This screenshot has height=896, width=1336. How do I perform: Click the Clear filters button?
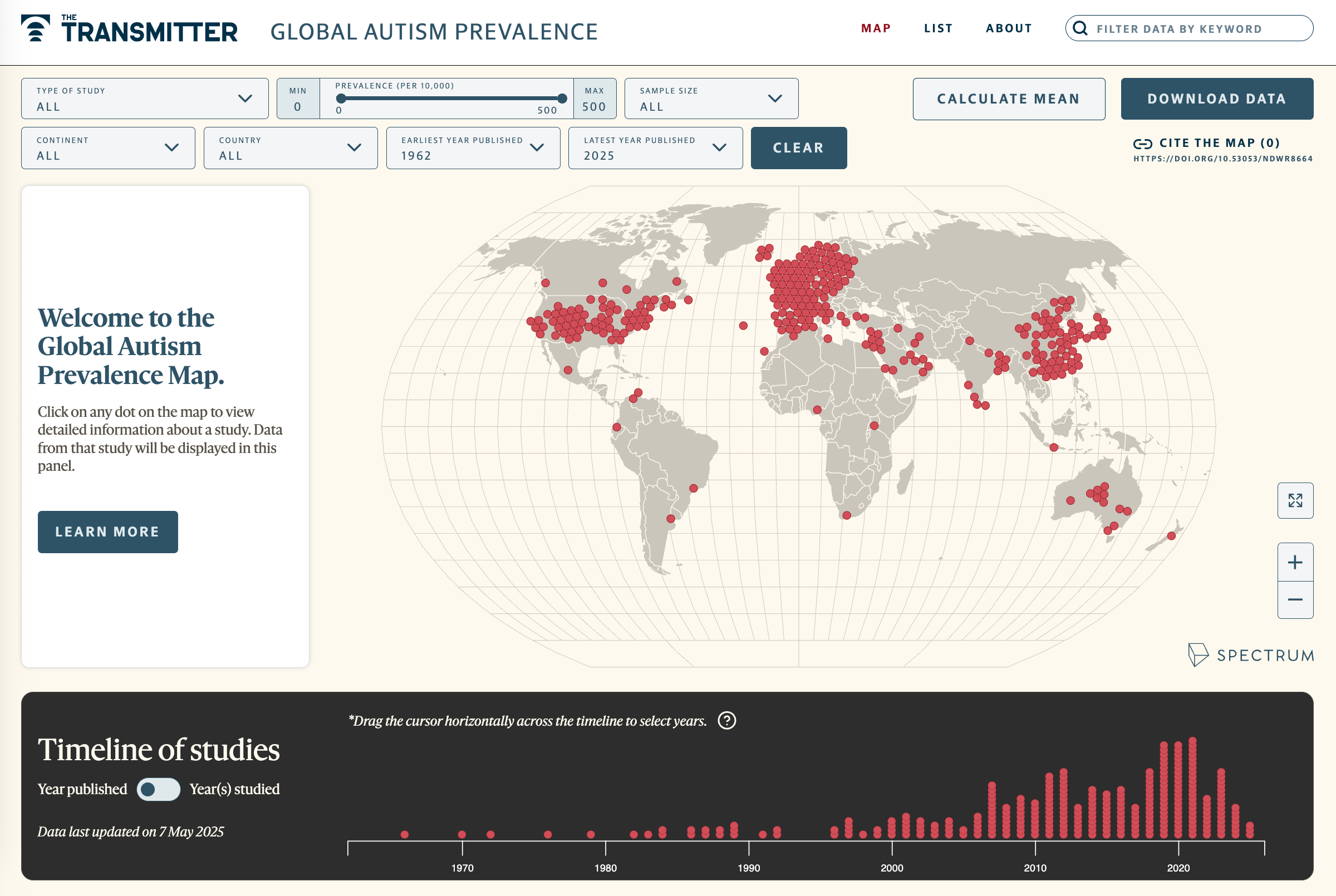point(798,148)
